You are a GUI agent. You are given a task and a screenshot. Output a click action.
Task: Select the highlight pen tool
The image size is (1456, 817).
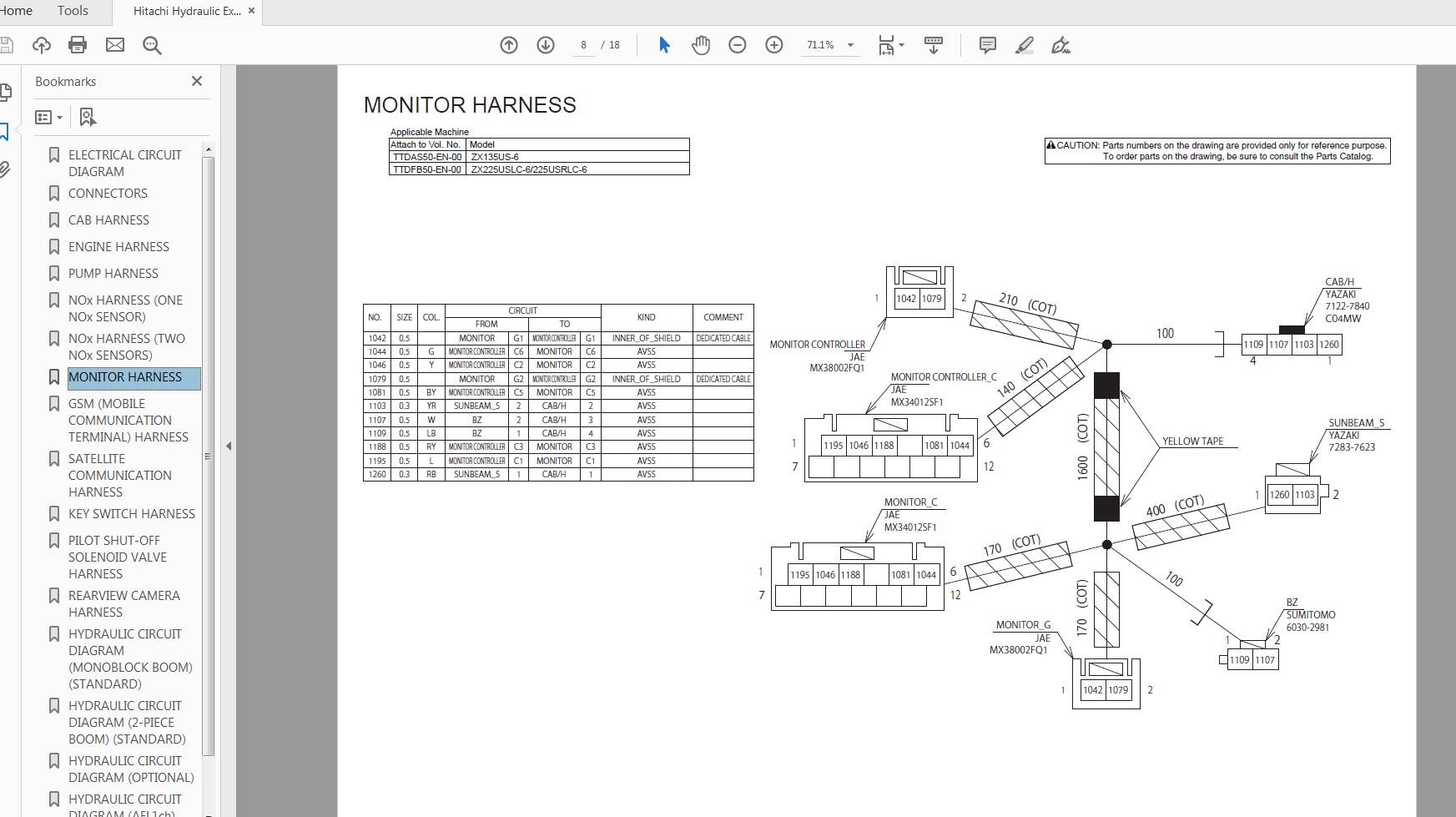(x=1025, y=45)
